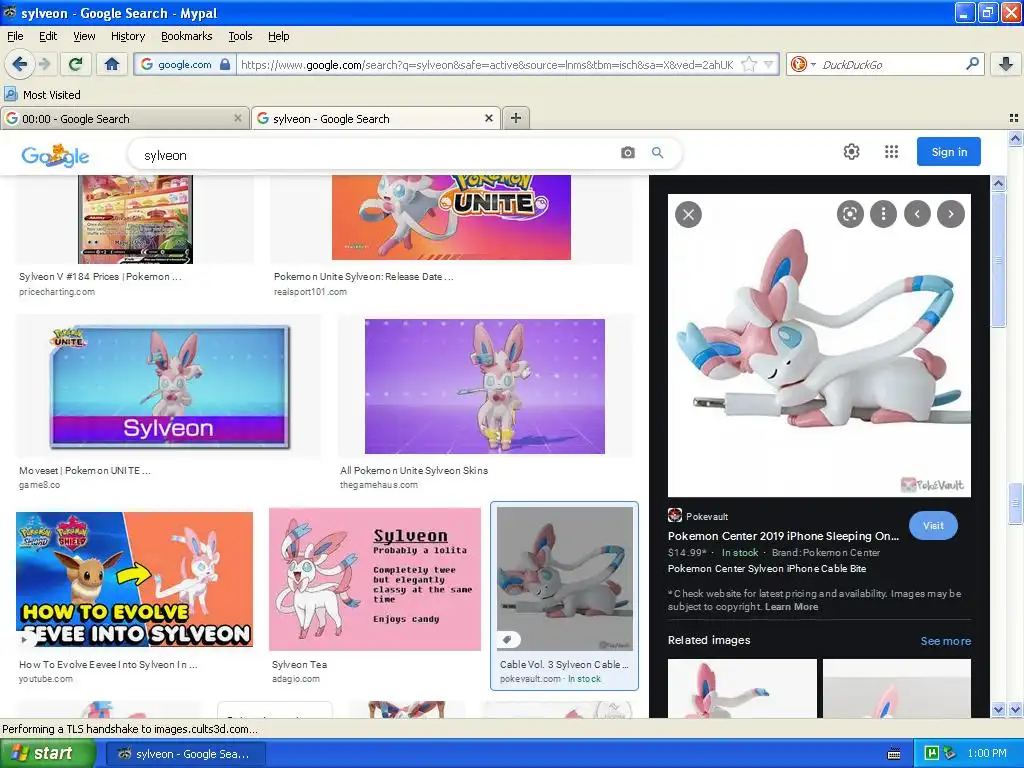Image resolution: width=1024 pixels, height=768 pixels.
Task: Click the Google Lens visual search icon
Action: [x=850, y=214]
